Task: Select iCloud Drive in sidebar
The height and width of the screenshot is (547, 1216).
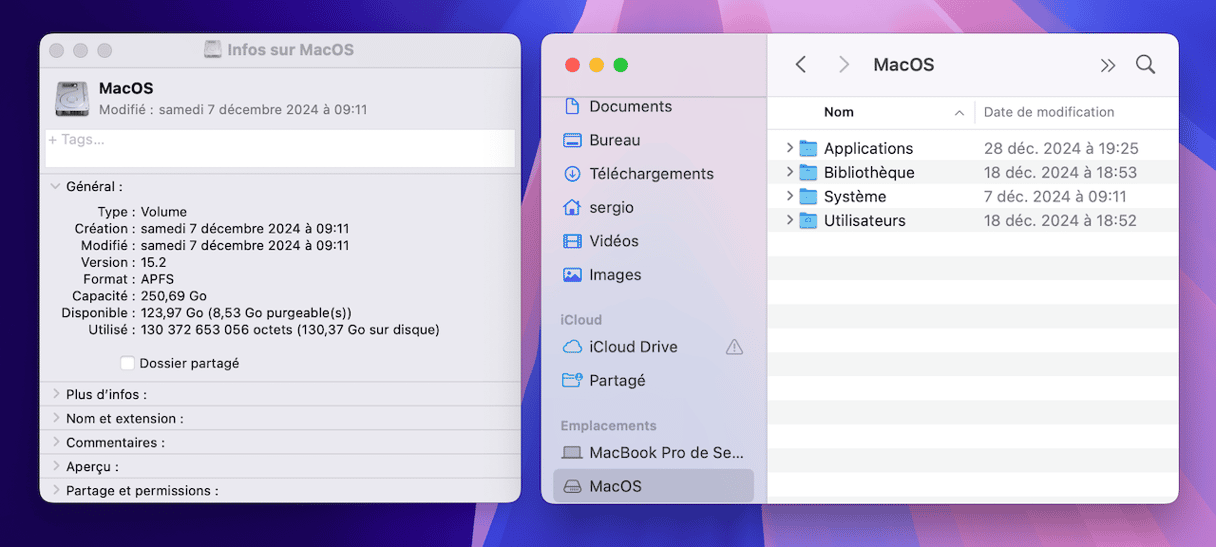Action: 634,347
